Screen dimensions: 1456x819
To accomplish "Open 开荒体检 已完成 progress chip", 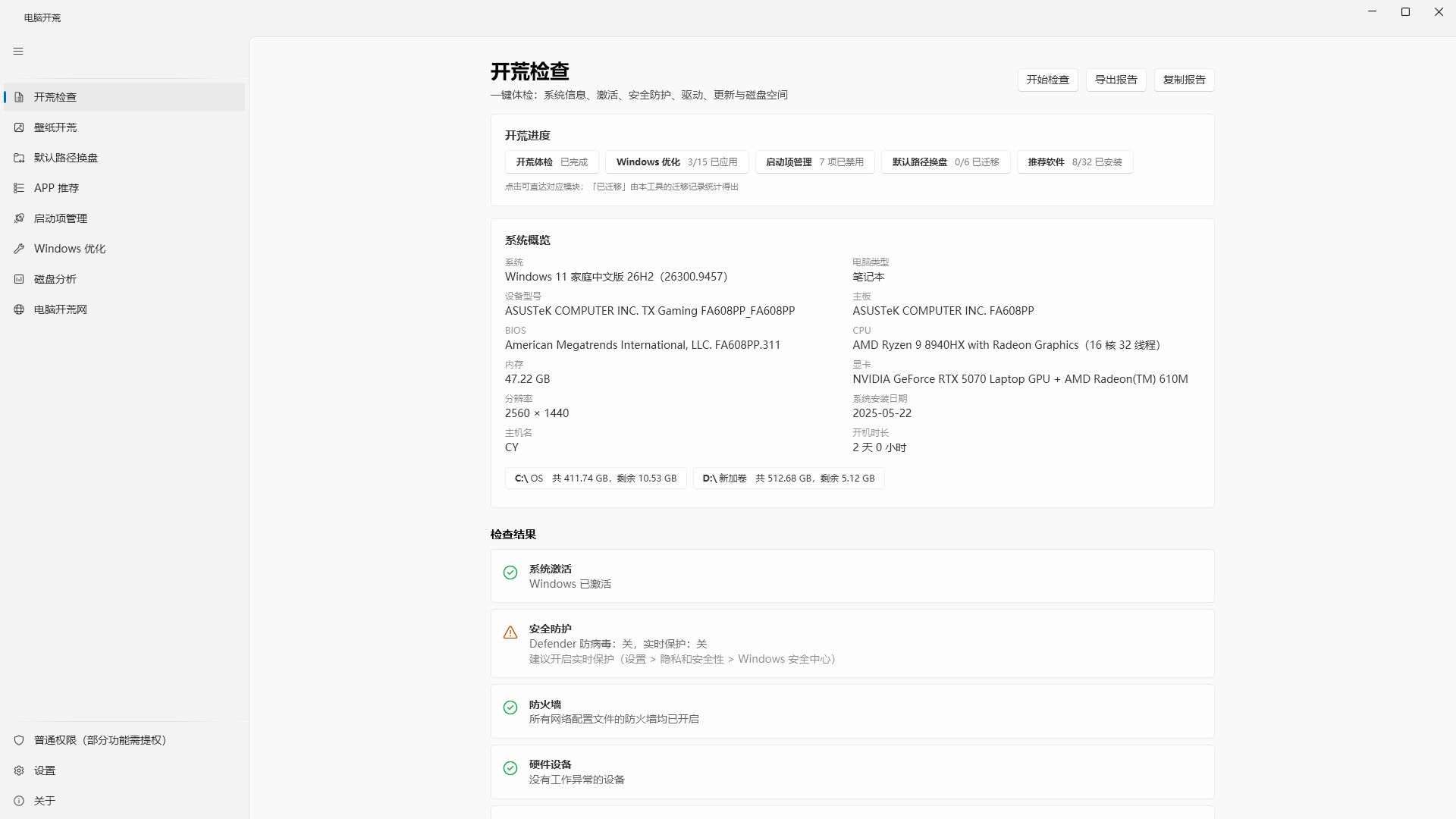I will click(552, 162).
